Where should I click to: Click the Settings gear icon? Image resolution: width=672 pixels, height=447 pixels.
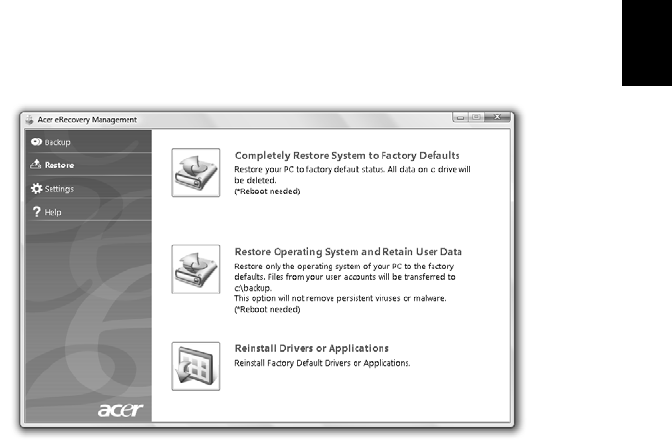coord(36,189)
